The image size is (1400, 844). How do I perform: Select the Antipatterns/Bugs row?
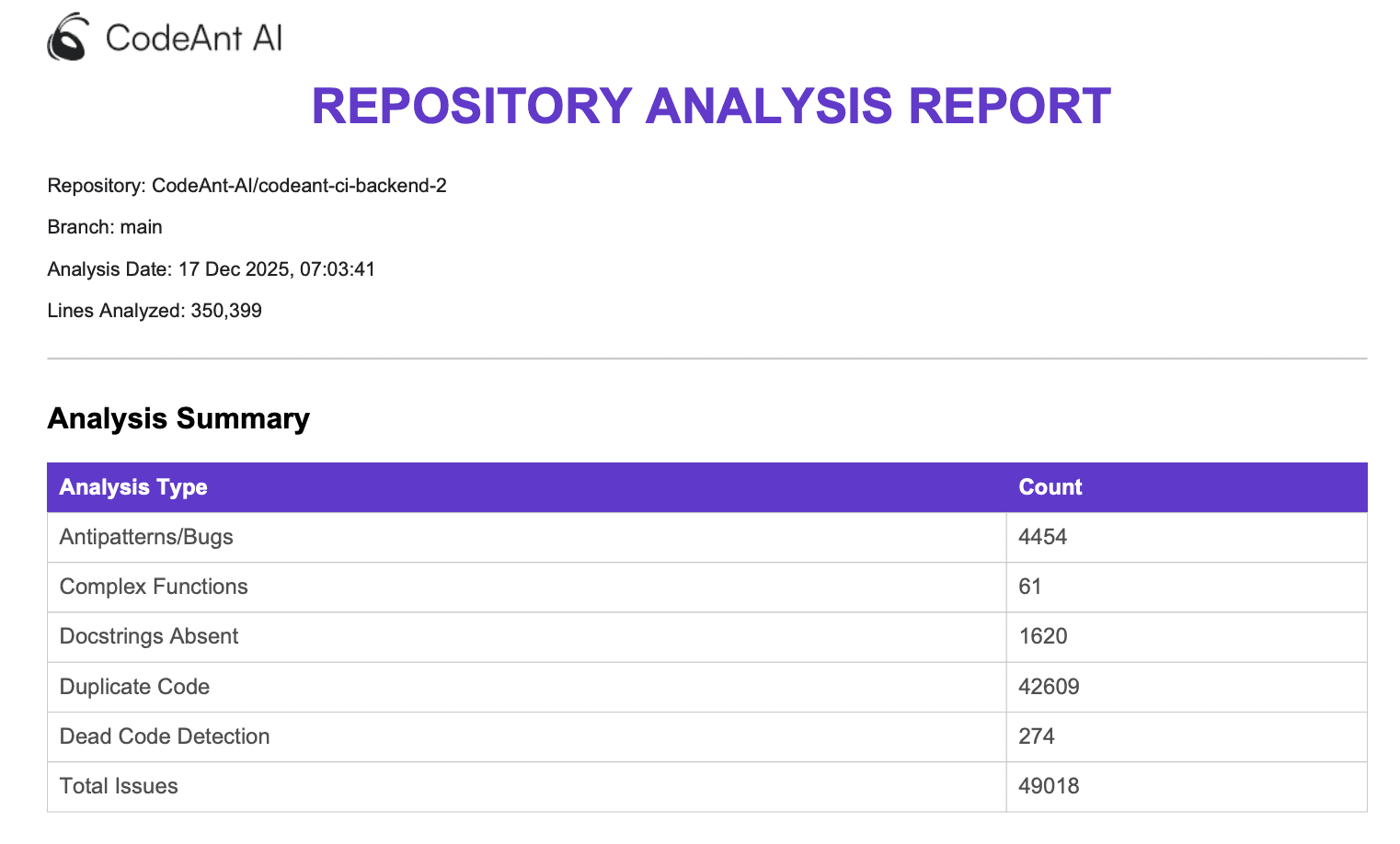click(145, 537)
